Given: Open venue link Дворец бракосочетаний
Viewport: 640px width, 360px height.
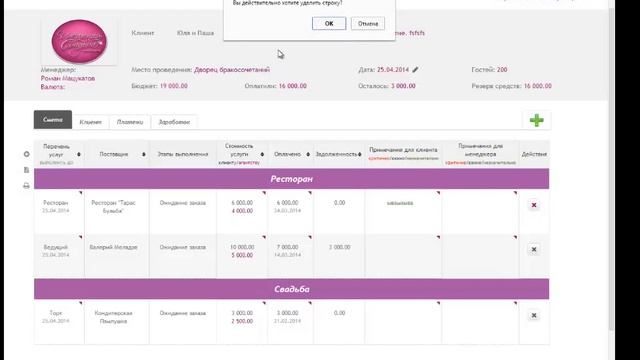Looking at the screenshot, I should [232, 70].
